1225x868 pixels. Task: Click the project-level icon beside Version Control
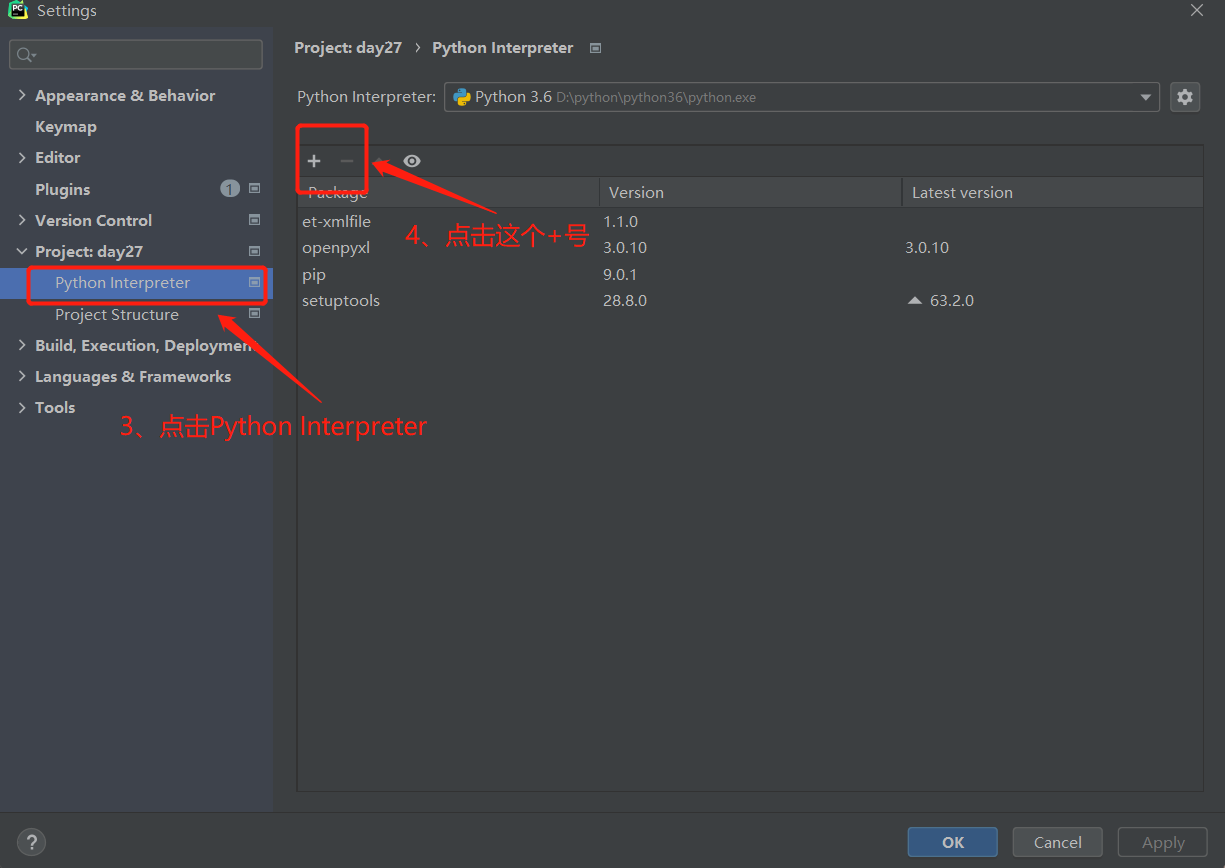coord(254,220)
